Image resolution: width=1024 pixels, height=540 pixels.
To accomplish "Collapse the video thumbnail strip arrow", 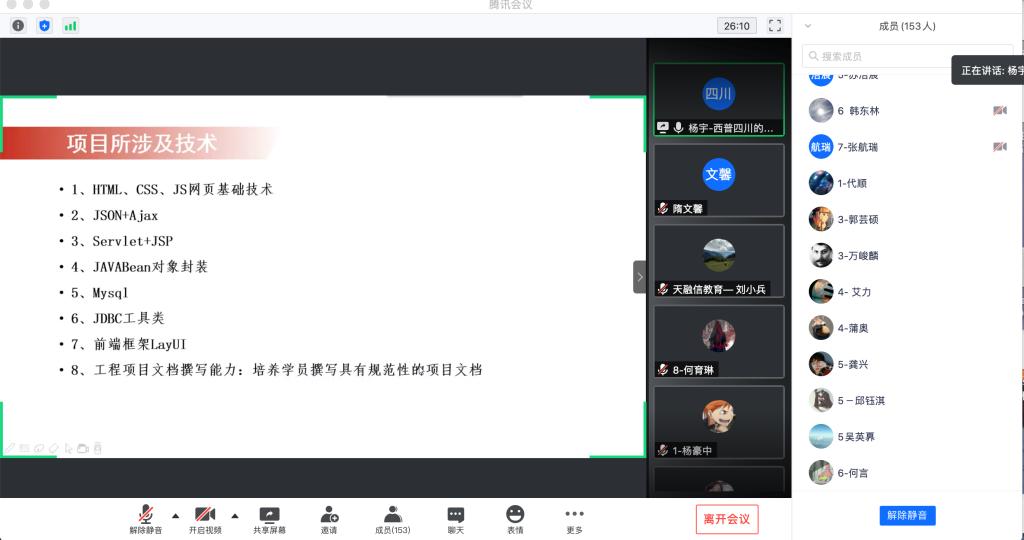I will [640, 277].
